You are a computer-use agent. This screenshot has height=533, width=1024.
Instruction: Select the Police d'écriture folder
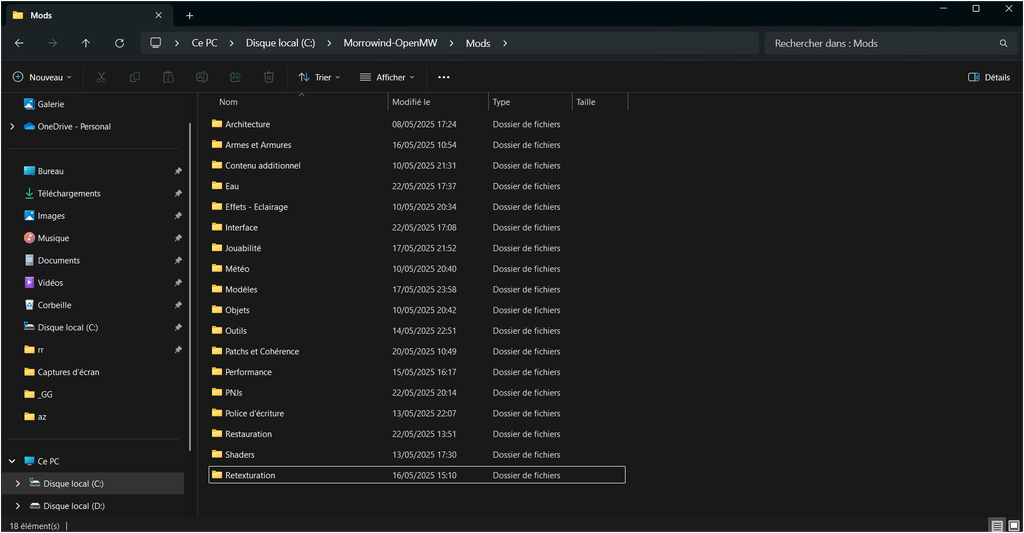tap(417, 413)
